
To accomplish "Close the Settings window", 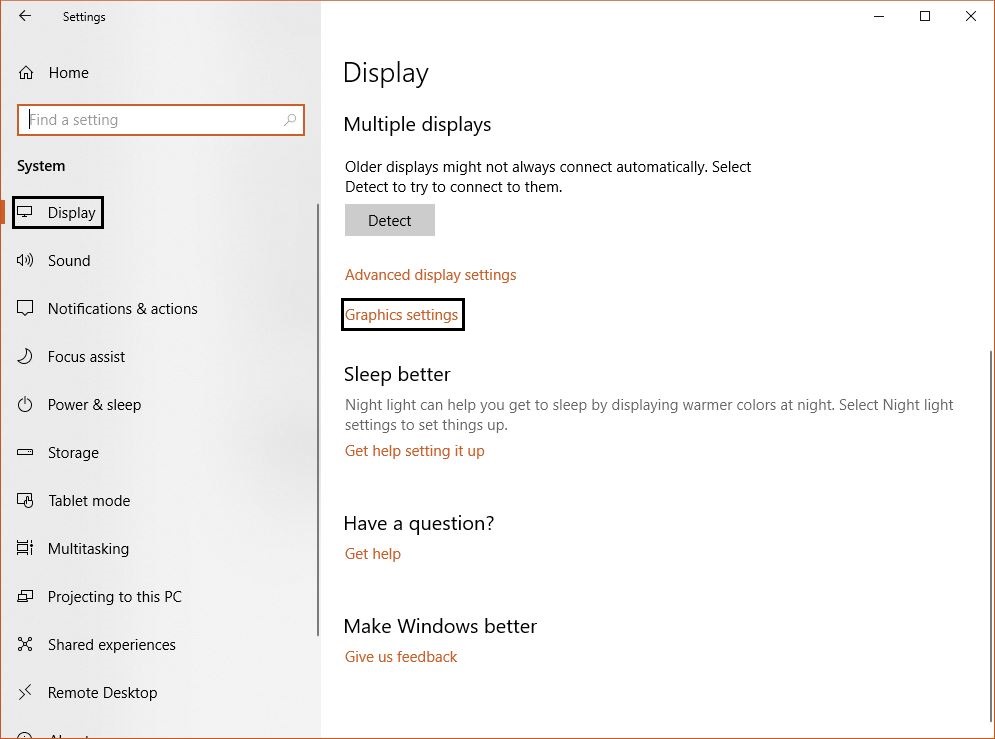I will click(971, 16).
